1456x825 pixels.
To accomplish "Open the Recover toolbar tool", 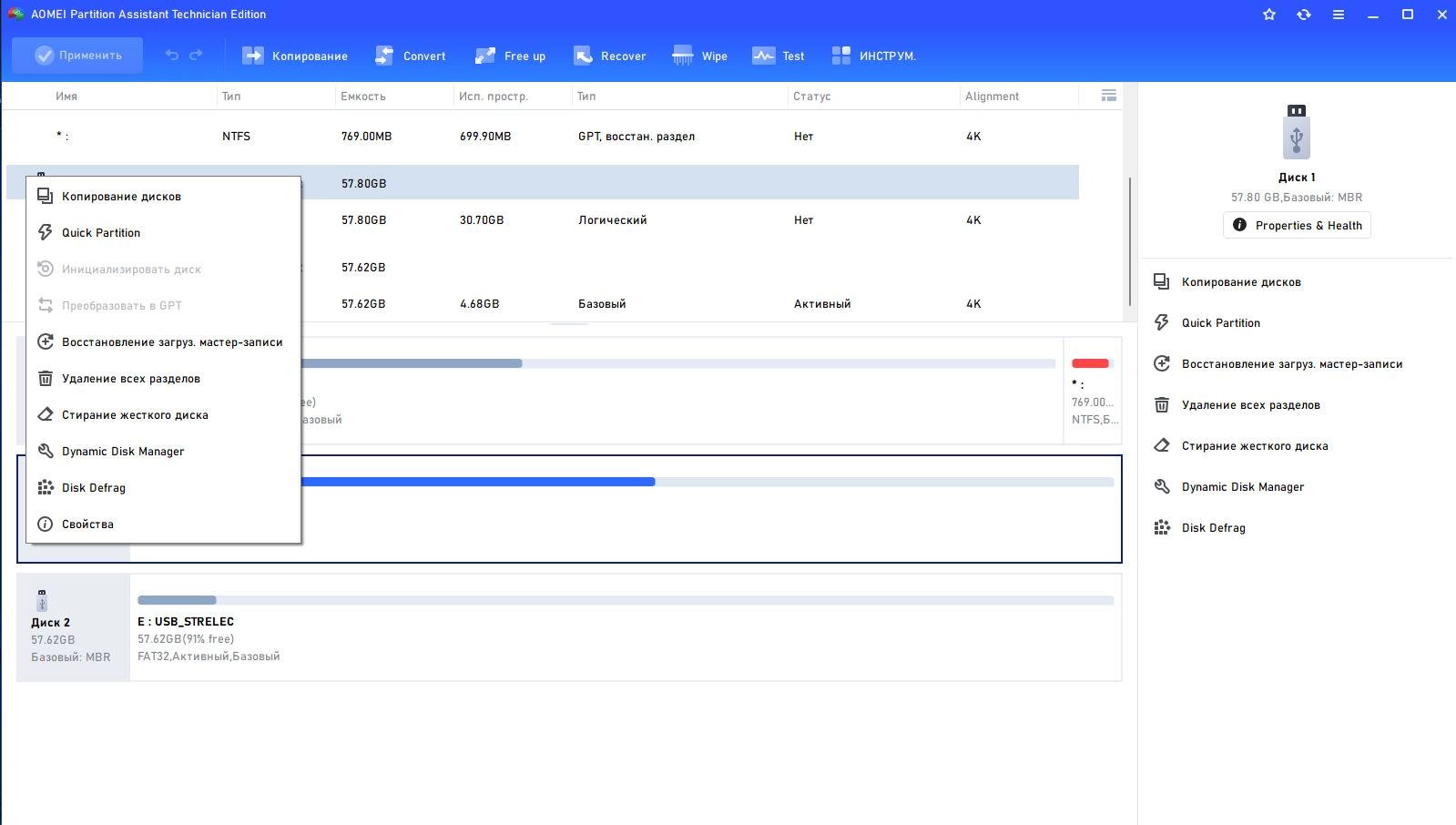I will coord(609,56).
